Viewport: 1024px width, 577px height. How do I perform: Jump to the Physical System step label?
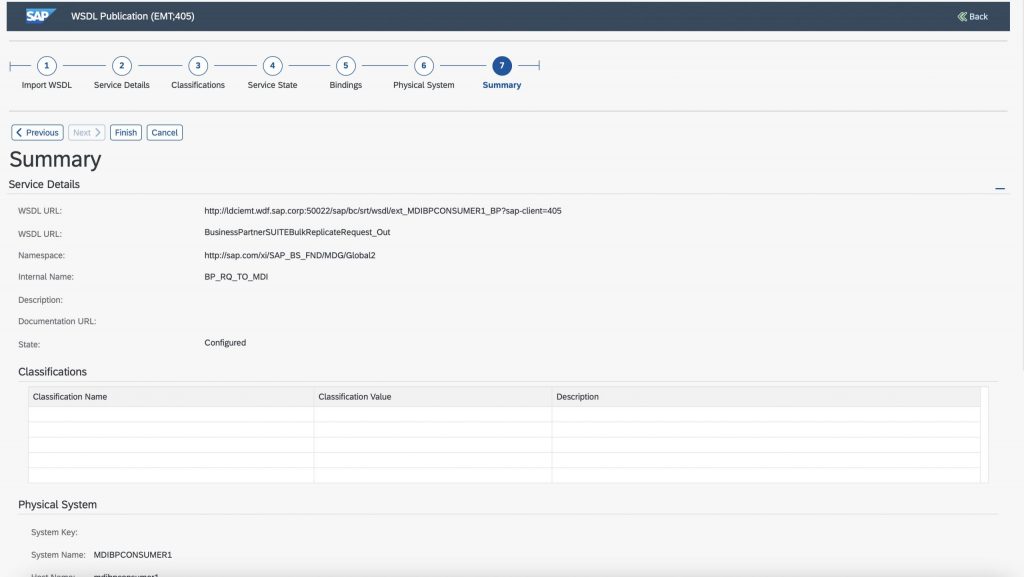pyautogui.click(x=424, y=85)
